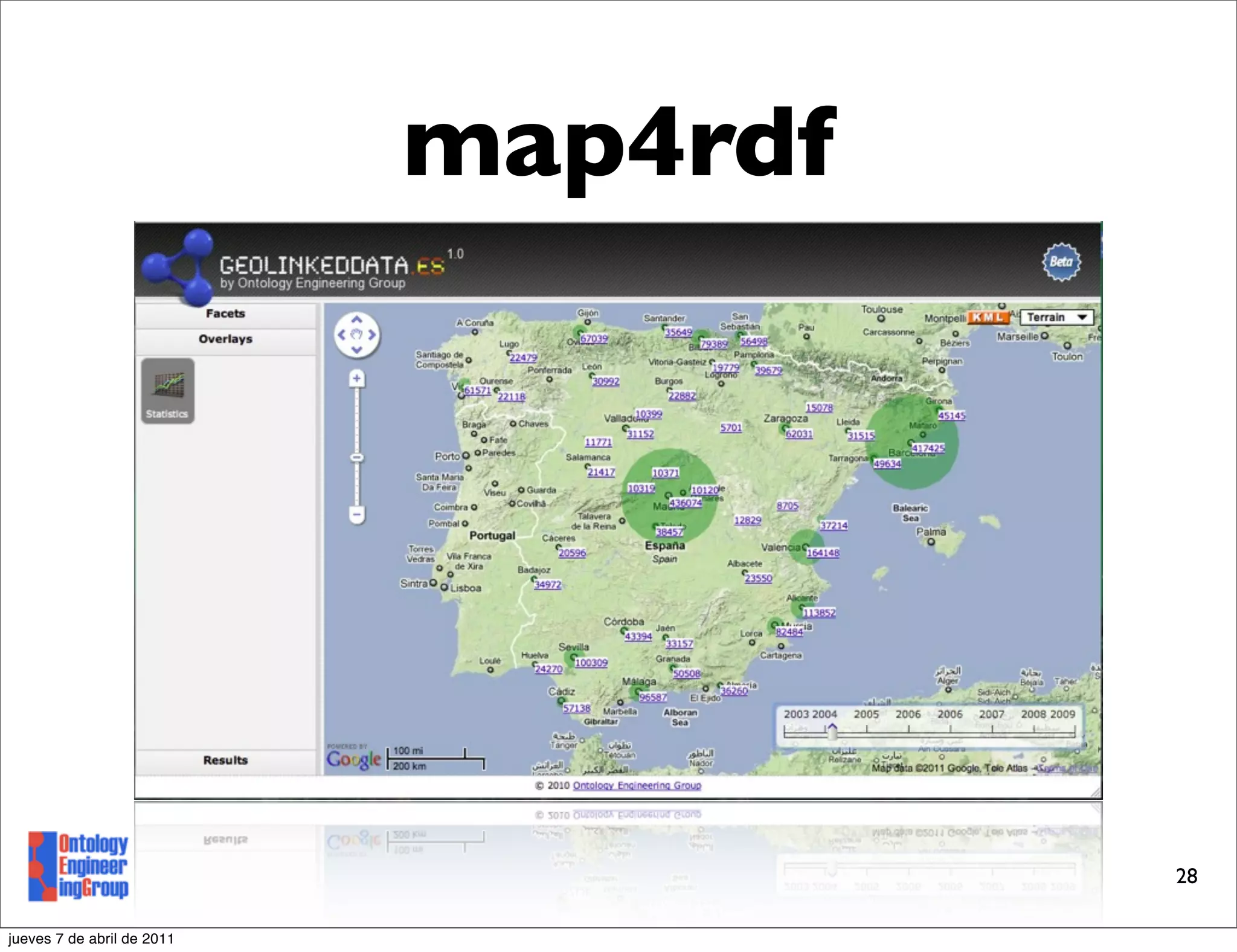Zoom in with the plus button
Screen dimensions: 1237x952
357,379
